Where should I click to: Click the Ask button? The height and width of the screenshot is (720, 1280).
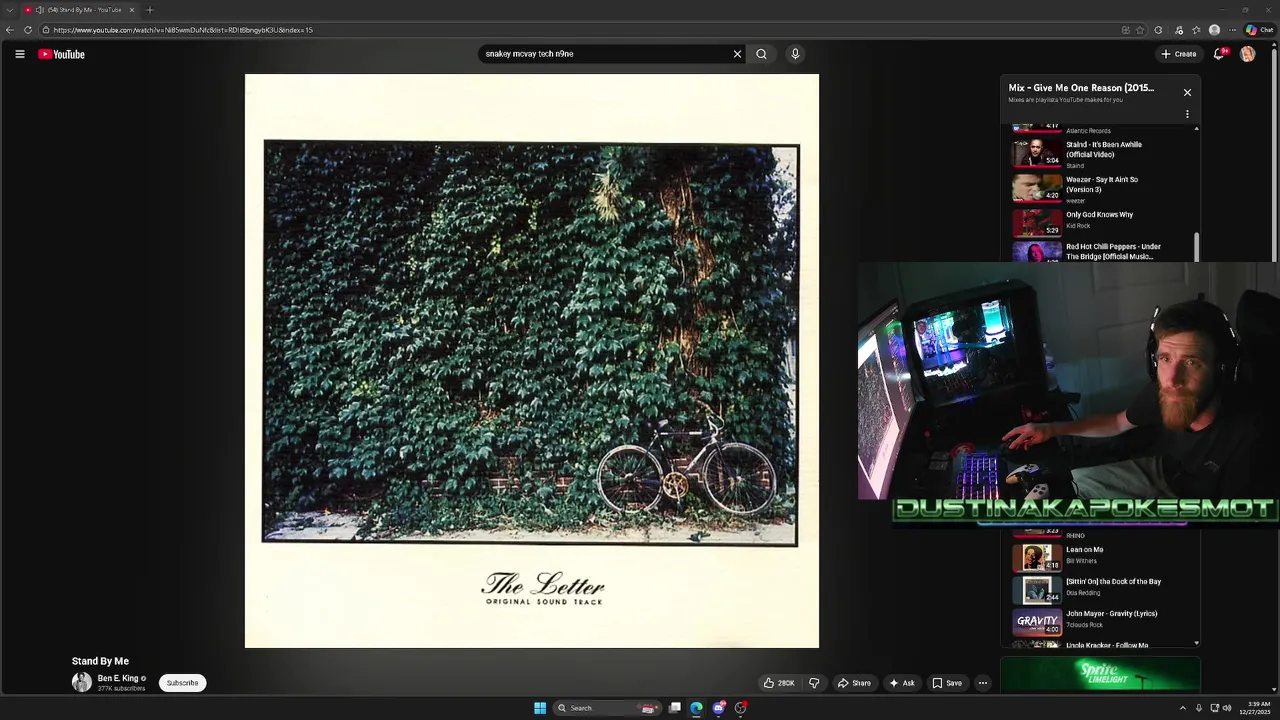[901, 683]
